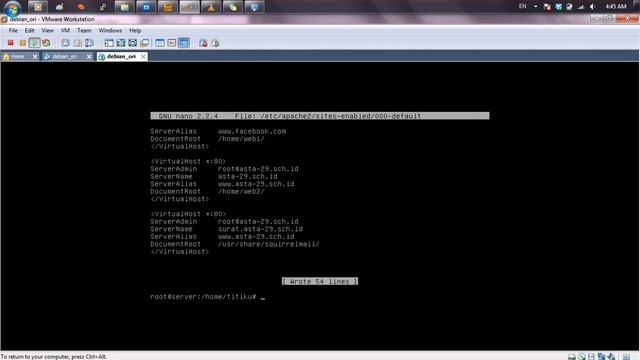Open the VM menu

(65, 31)
